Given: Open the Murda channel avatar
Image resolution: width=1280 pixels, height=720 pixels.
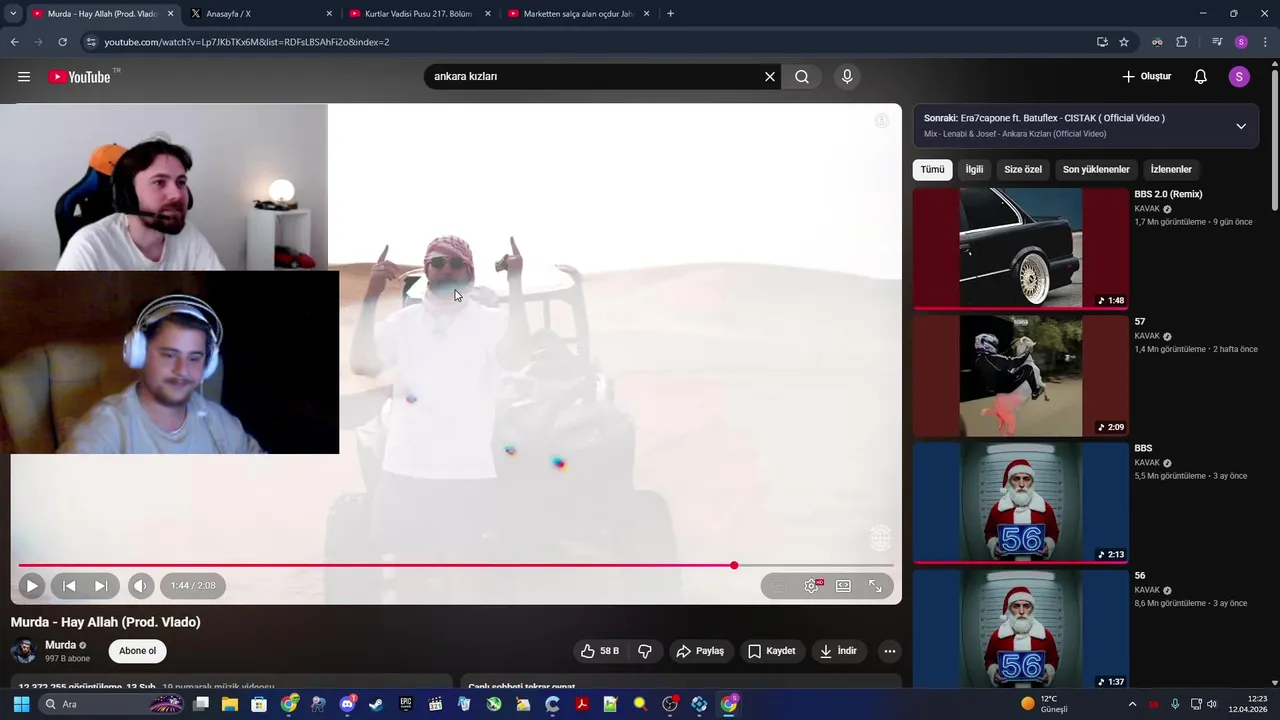Looking at the screenshot, I should tap(24, 651).
